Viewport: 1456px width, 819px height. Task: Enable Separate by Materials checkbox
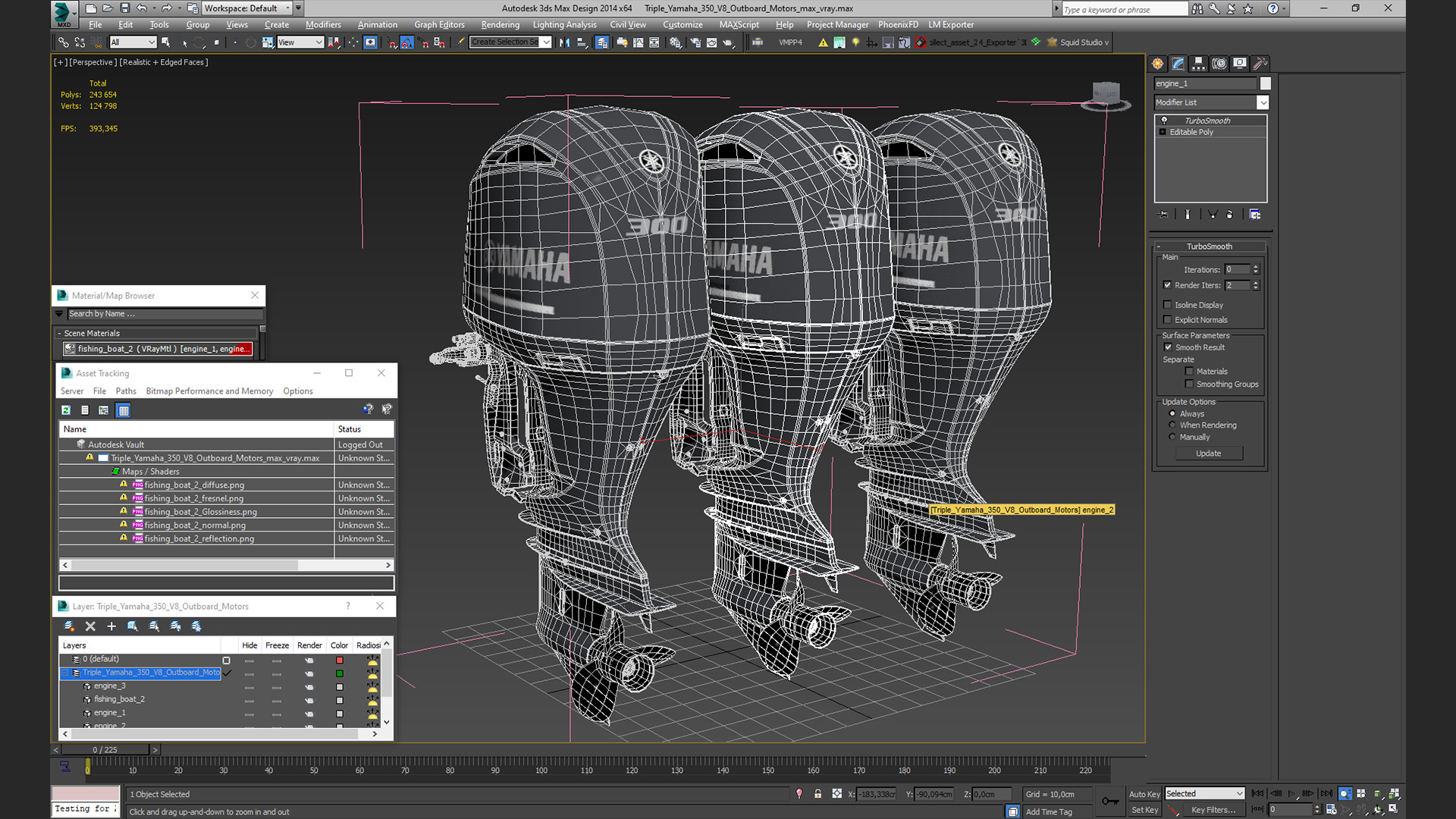point(1189,372)
